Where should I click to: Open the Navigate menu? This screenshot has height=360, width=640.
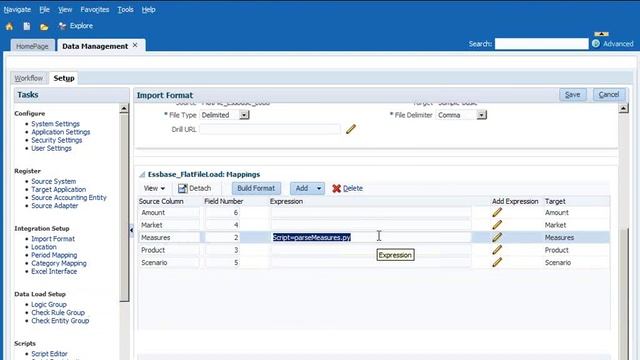(17, 9)
